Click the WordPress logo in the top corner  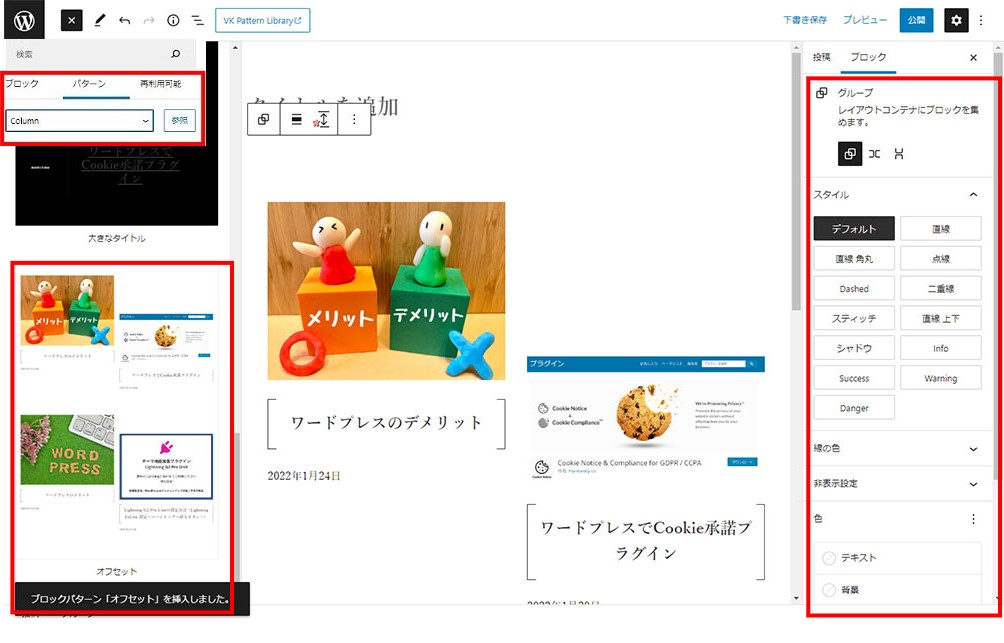(24, 20)
